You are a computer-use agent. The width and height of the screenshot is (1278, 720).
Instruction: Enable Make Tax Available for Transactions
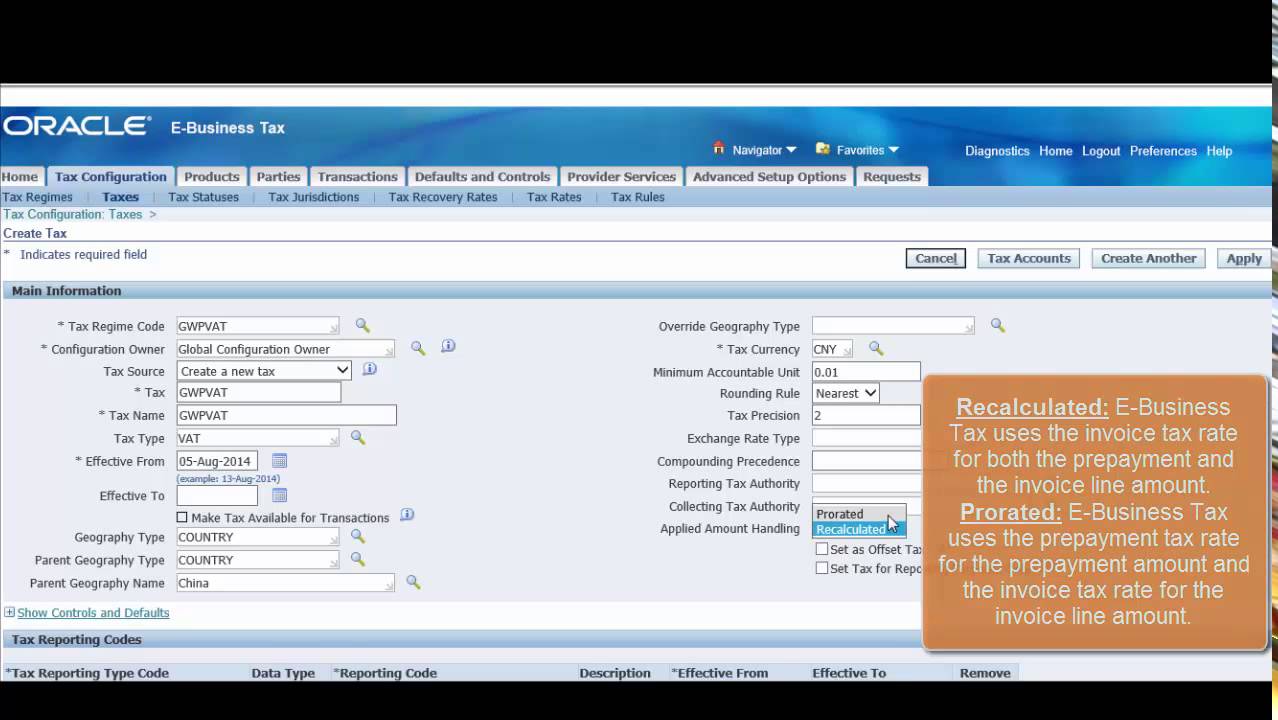tap(182, 517)
